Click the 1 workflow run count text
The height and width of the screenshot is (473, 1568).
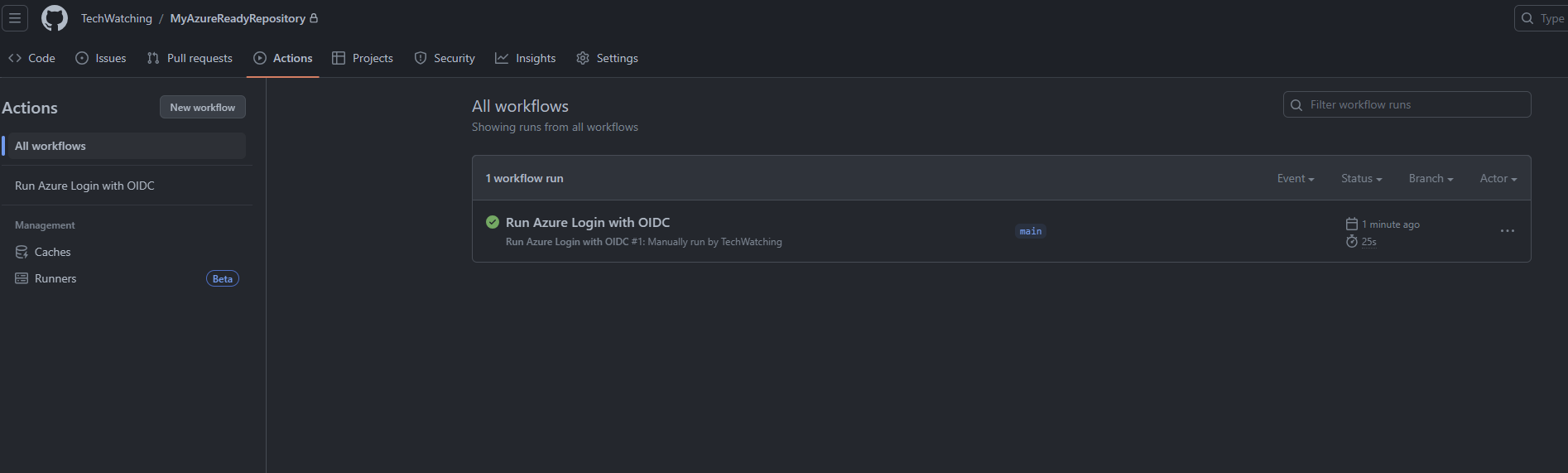[524, 178]
